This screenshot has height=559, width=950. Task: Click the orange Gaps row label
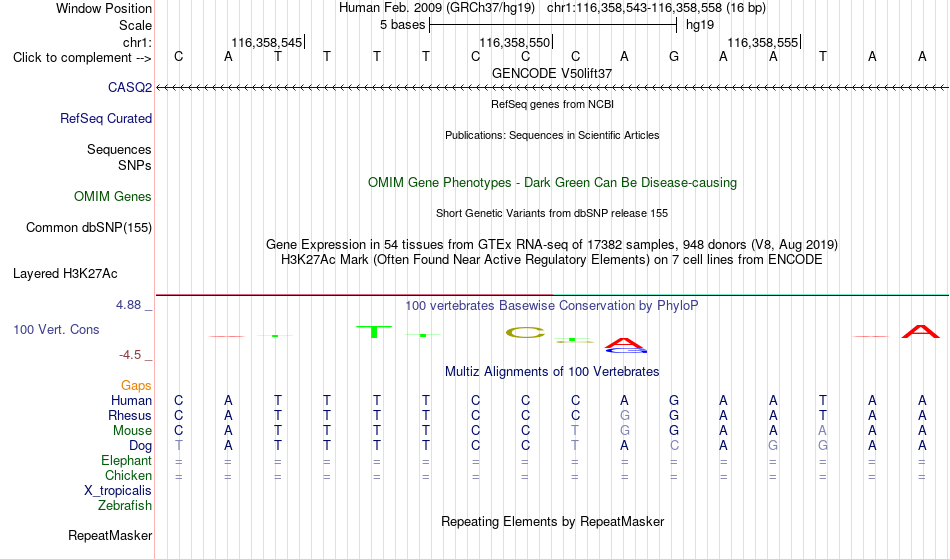point(136,386)
